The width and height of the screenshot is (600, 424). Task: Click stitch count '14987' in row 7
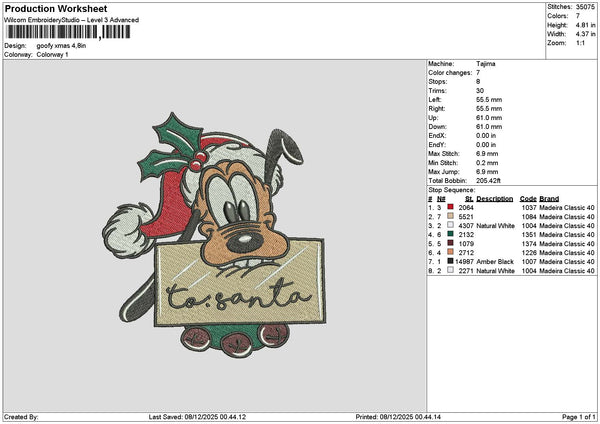point(465,262)
